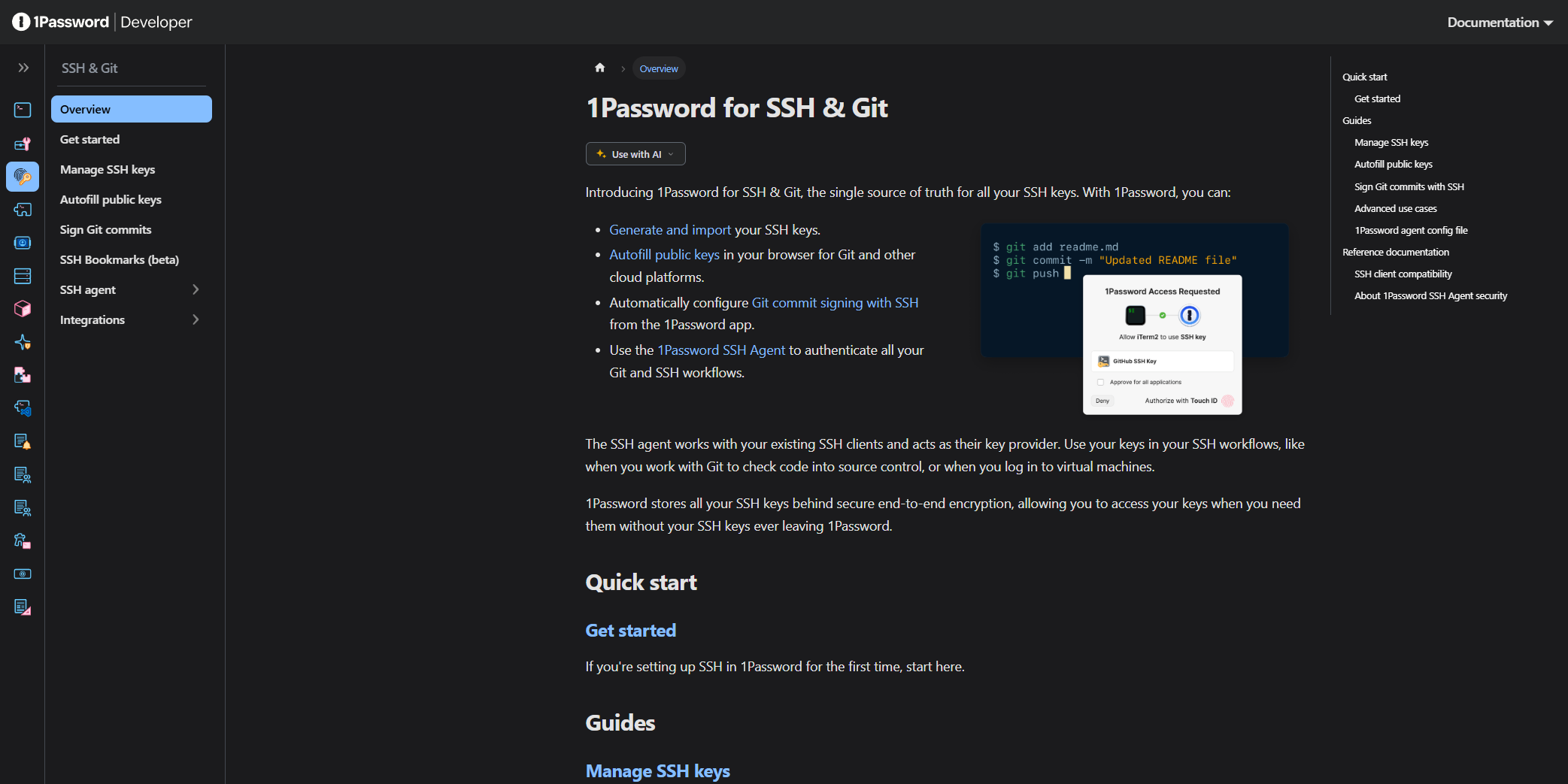Image resolution: width=1568 pixels, height=784 pixels.
Task: Open the chess rook with envelope icon
Action: [23, 540]
